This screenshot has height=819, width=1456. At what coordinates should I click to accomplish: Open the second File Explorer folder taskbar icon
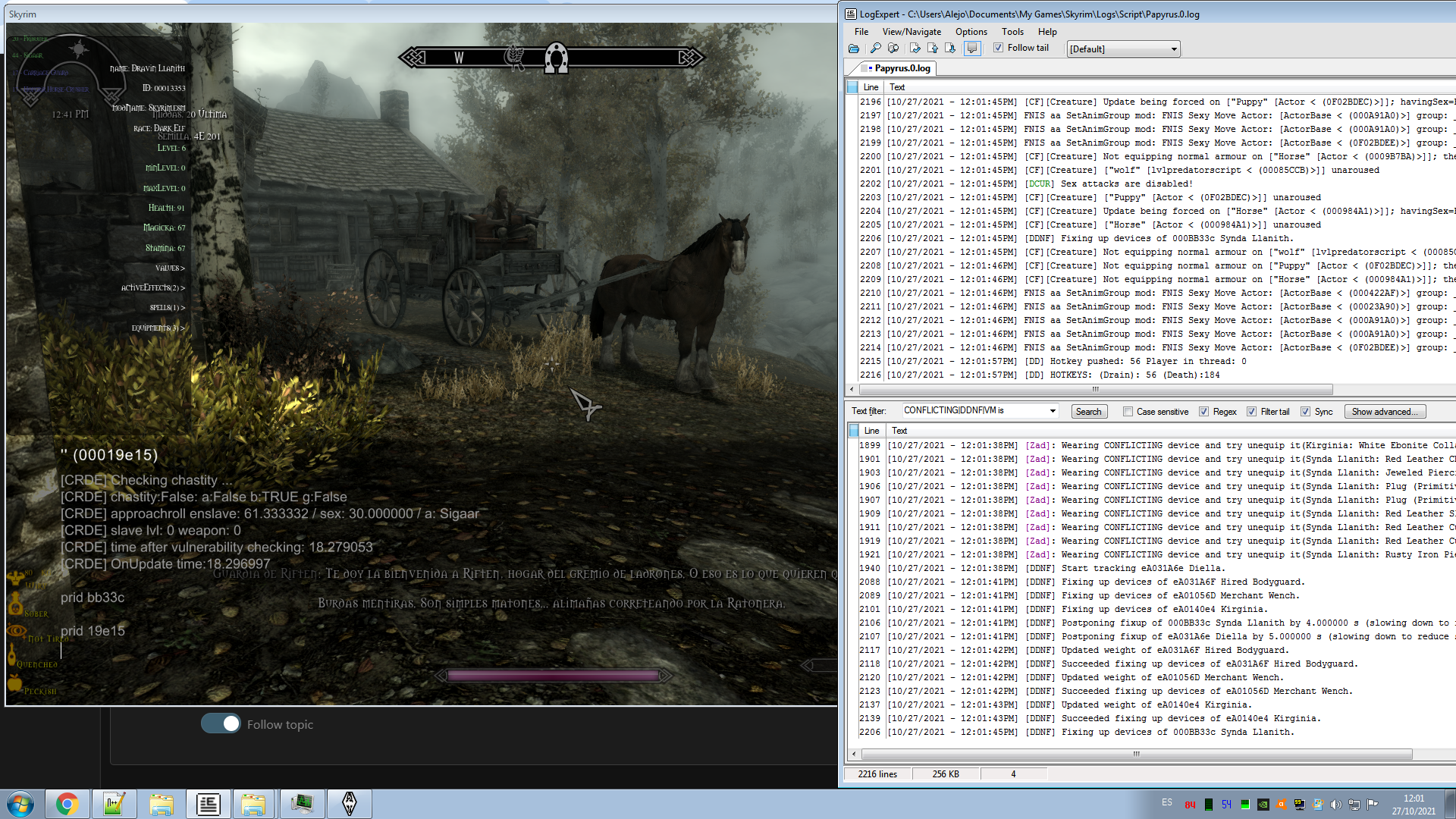coord(253,804)
